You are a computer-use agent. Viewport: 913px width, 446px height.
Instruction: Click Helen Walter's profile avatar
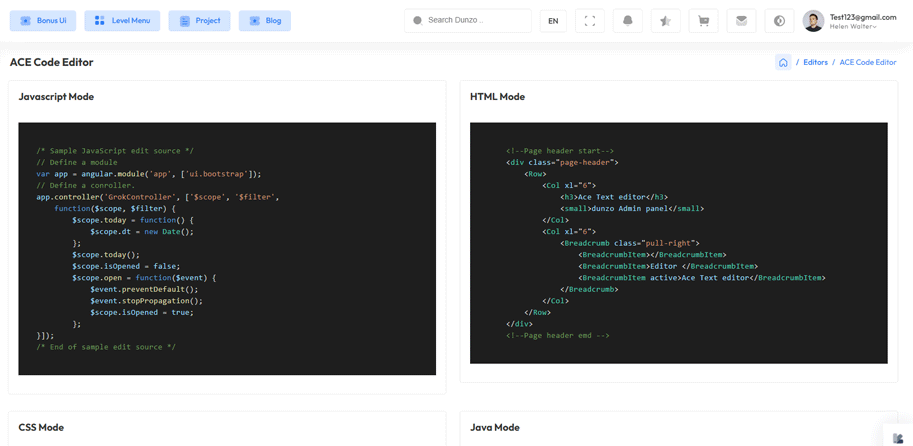(813, 21)
